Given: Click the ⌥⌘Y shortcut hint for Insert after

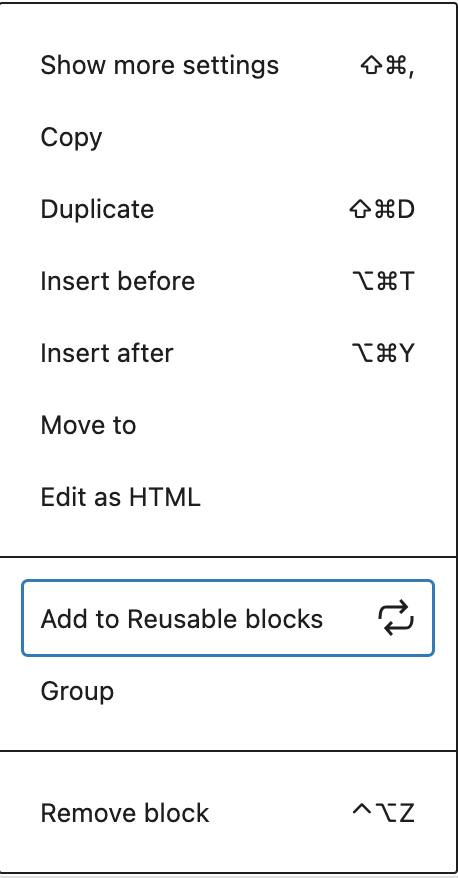Looking at the screenshot, I should (x=384, y=353).
